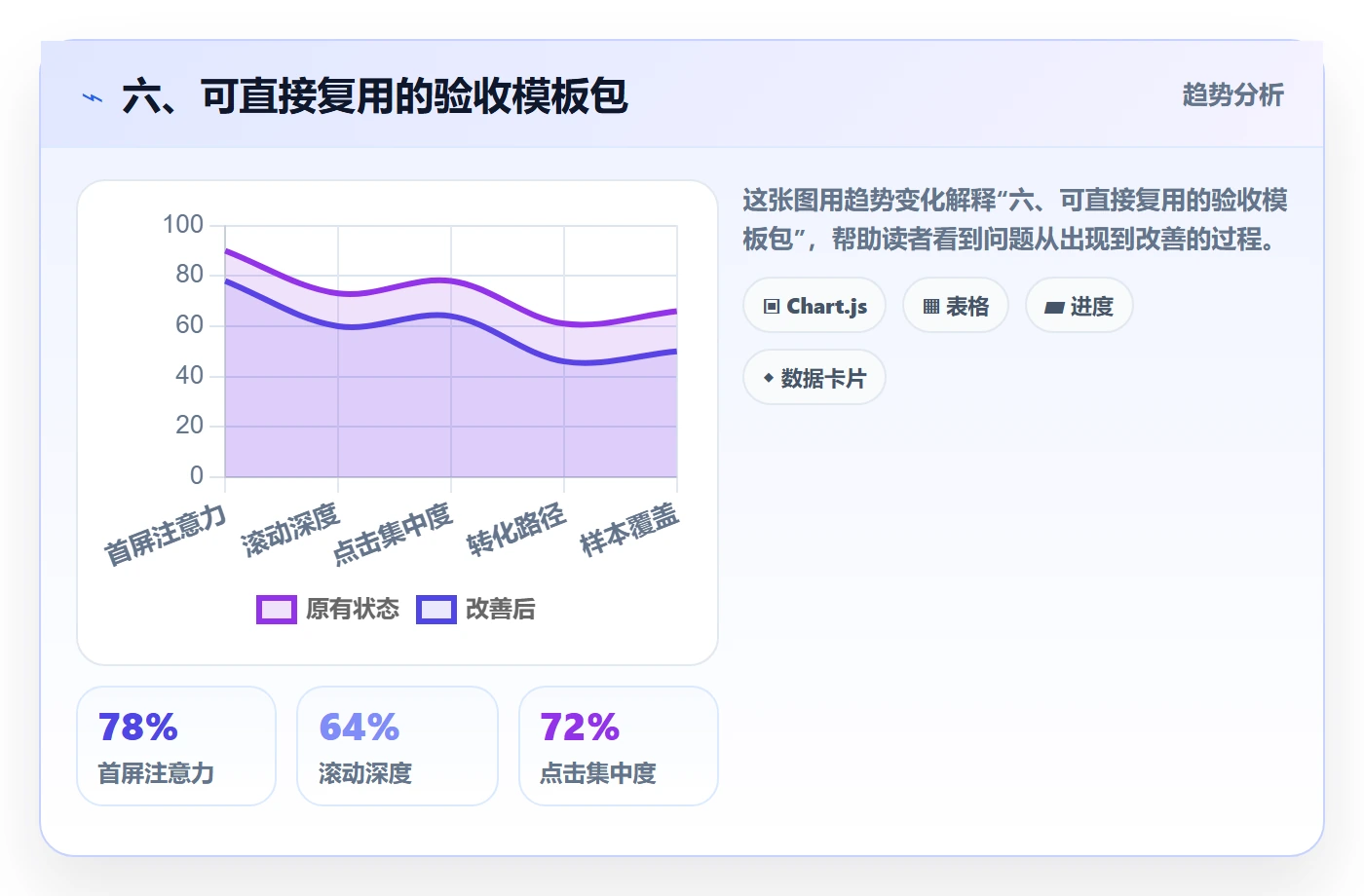Click the 趋势分析 label in header
This screenshot has height=896, width=1364.
[x=1233, y=94]
